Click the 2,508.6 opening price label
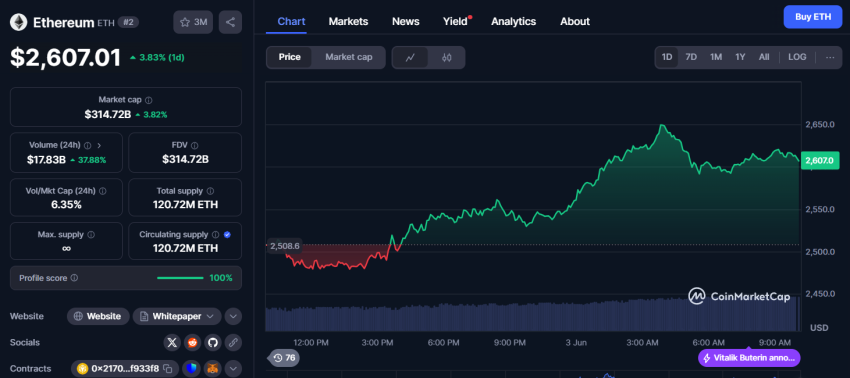 pyautogui.click(x=284, y=246)
